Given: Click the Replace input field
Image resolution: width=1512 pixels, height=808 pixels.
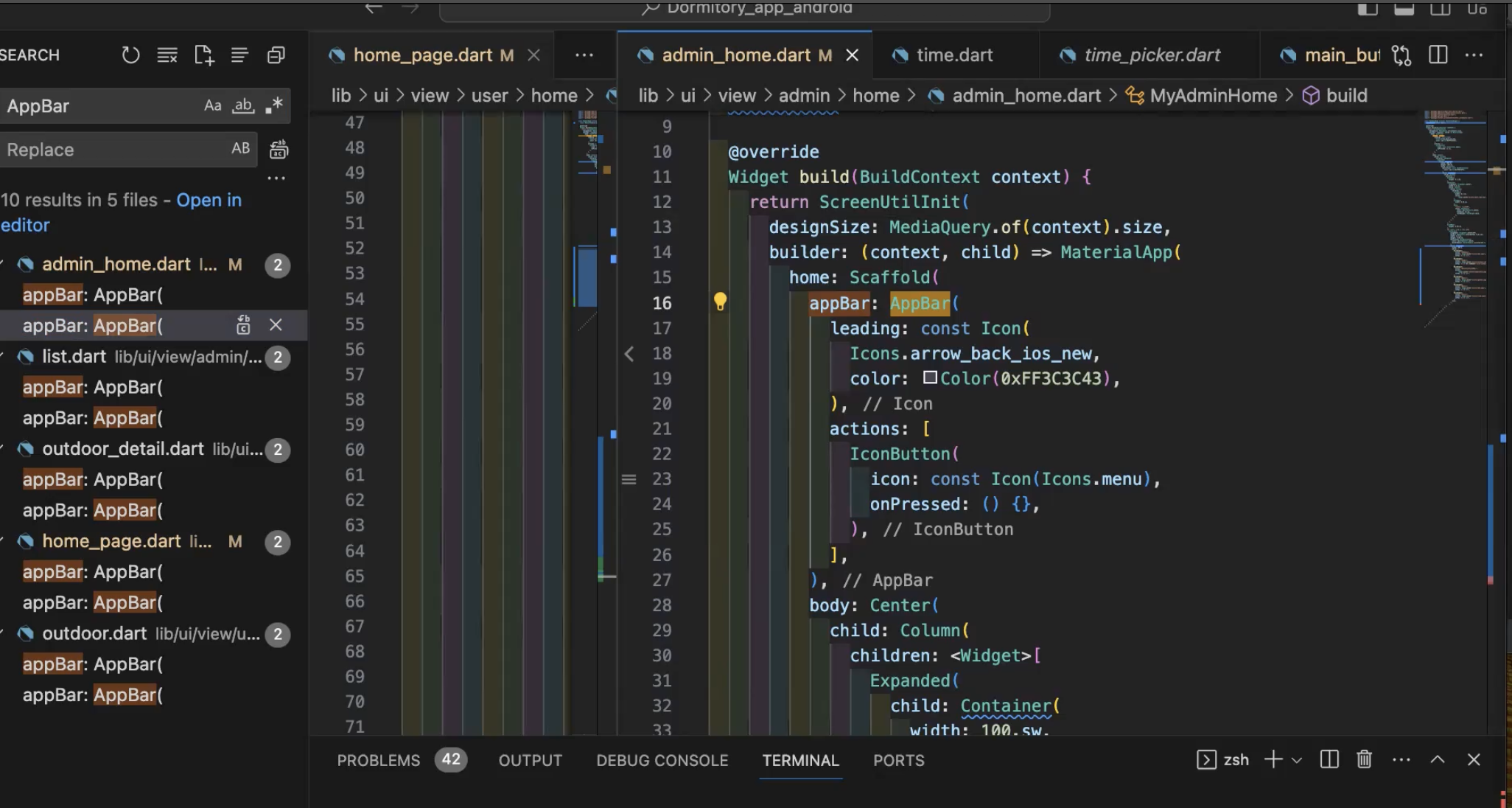Looking at the screenshot, I should click(111, 150).
